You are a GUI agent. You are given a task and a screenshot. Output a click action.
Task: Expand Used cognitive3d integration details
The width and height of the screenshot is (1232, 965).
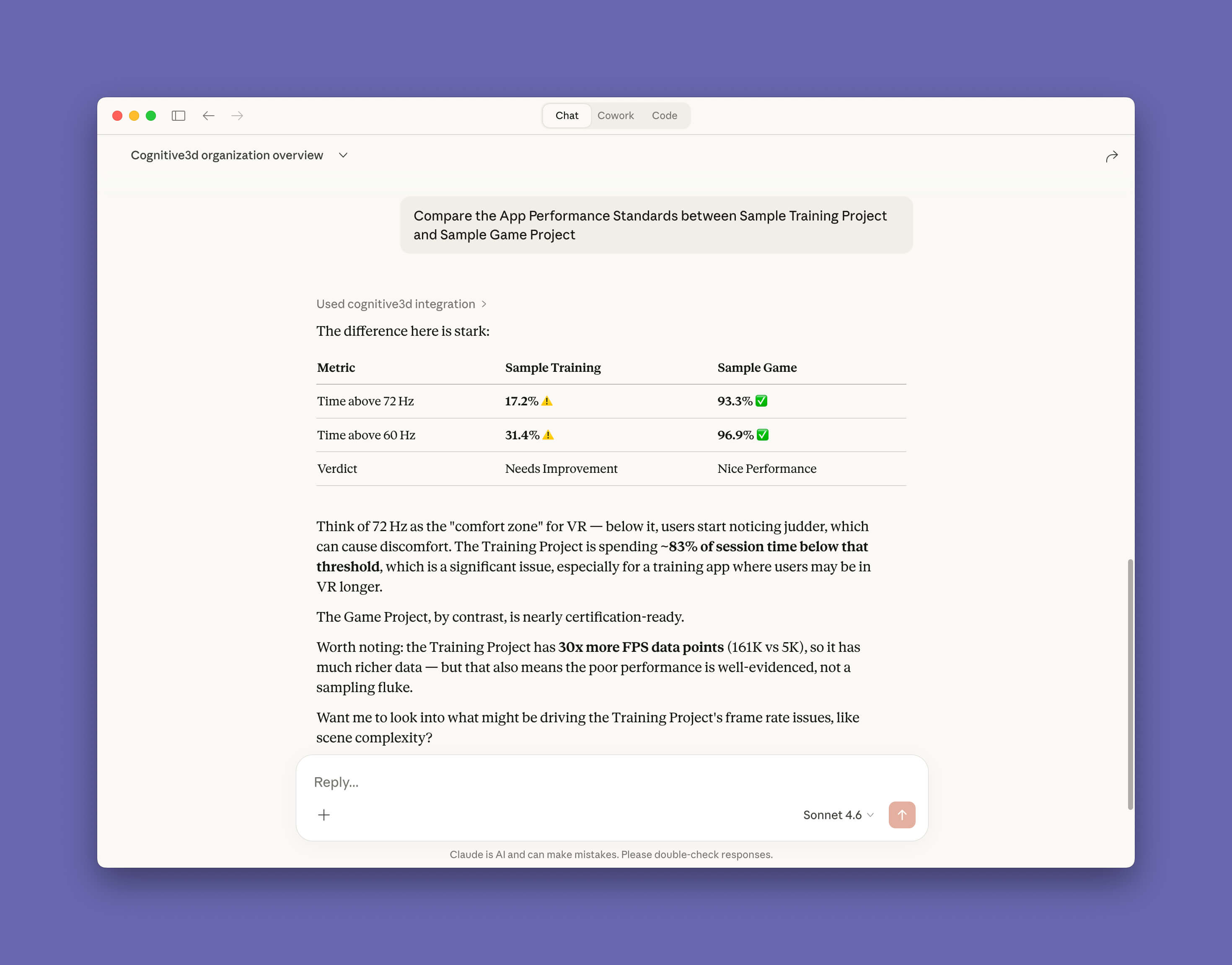click(401, 304)
